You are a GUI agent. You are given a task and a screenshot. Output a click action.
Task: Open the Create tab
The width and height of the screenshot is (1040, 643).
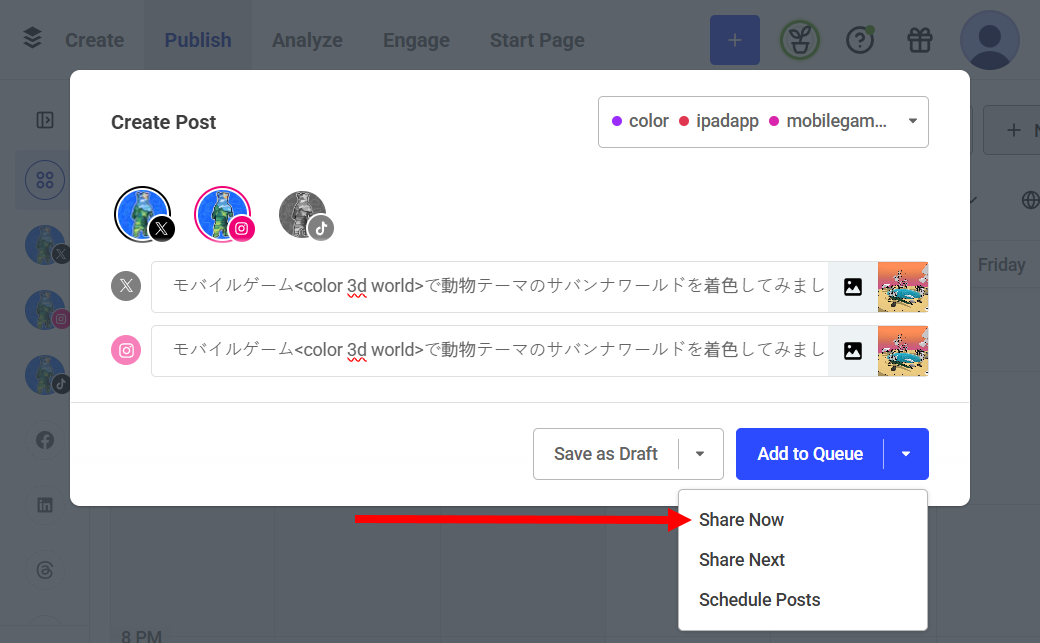pyautogui.click(x=94, y=40)
